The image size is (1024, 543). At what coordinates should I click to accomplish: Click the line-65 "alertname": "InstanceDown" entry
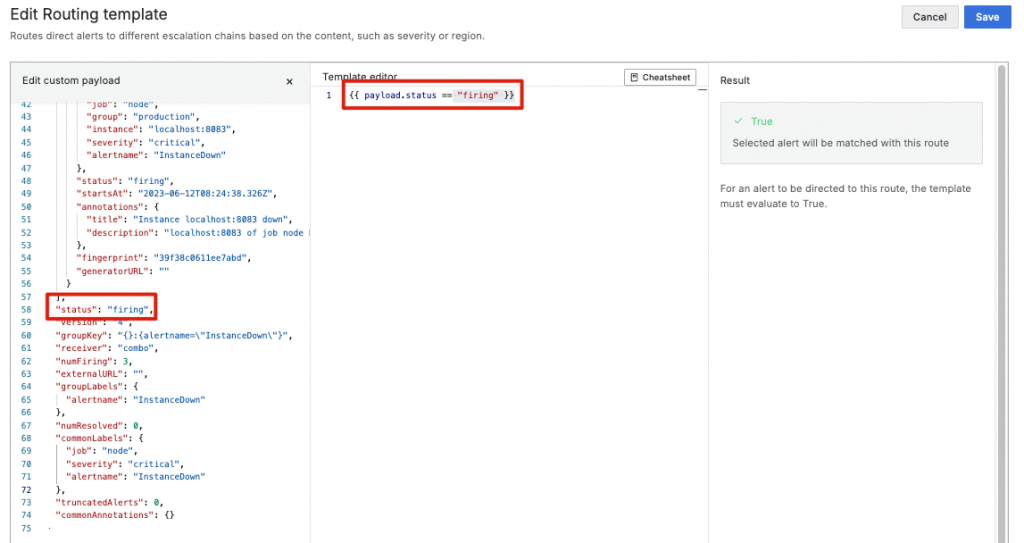(x=135, y=400)
